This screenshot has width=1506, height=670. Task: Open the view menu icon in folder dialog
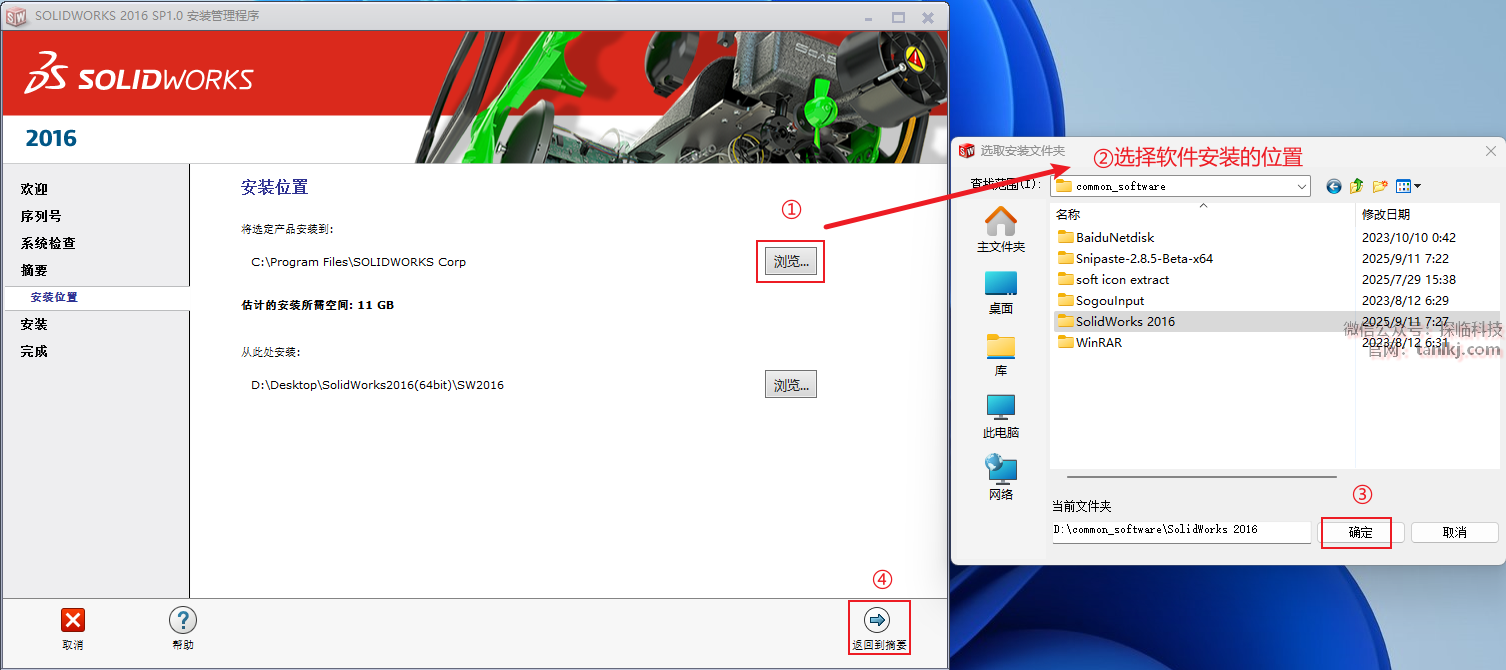coord(1408,186)
